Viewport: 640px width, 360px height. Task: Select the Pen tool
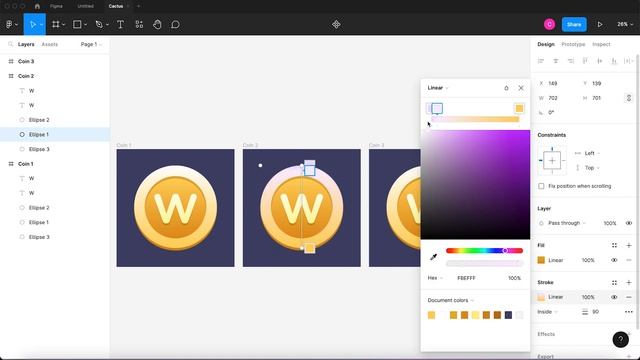pos(99,24)
